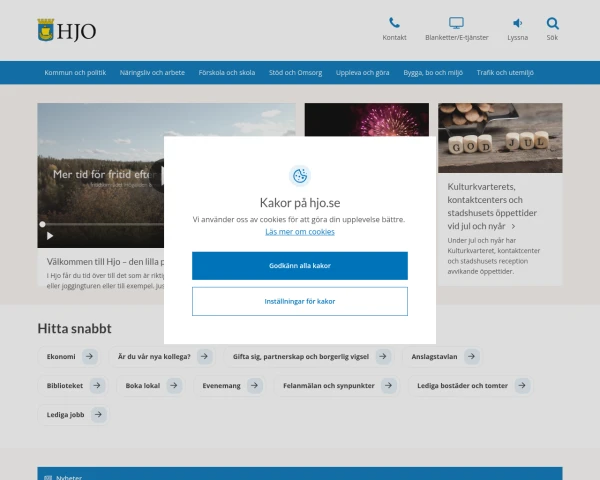
Task: Activate Lyssna speaker icon
Action: pos(517,23)
